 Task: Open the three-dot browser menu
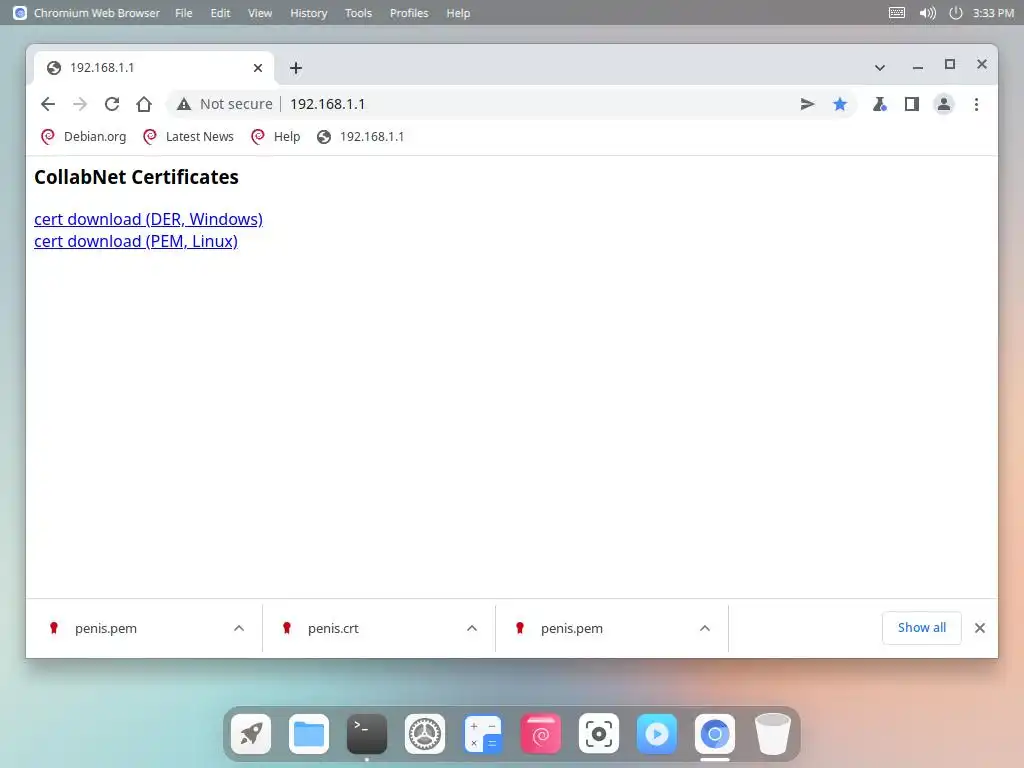(976, 104)
